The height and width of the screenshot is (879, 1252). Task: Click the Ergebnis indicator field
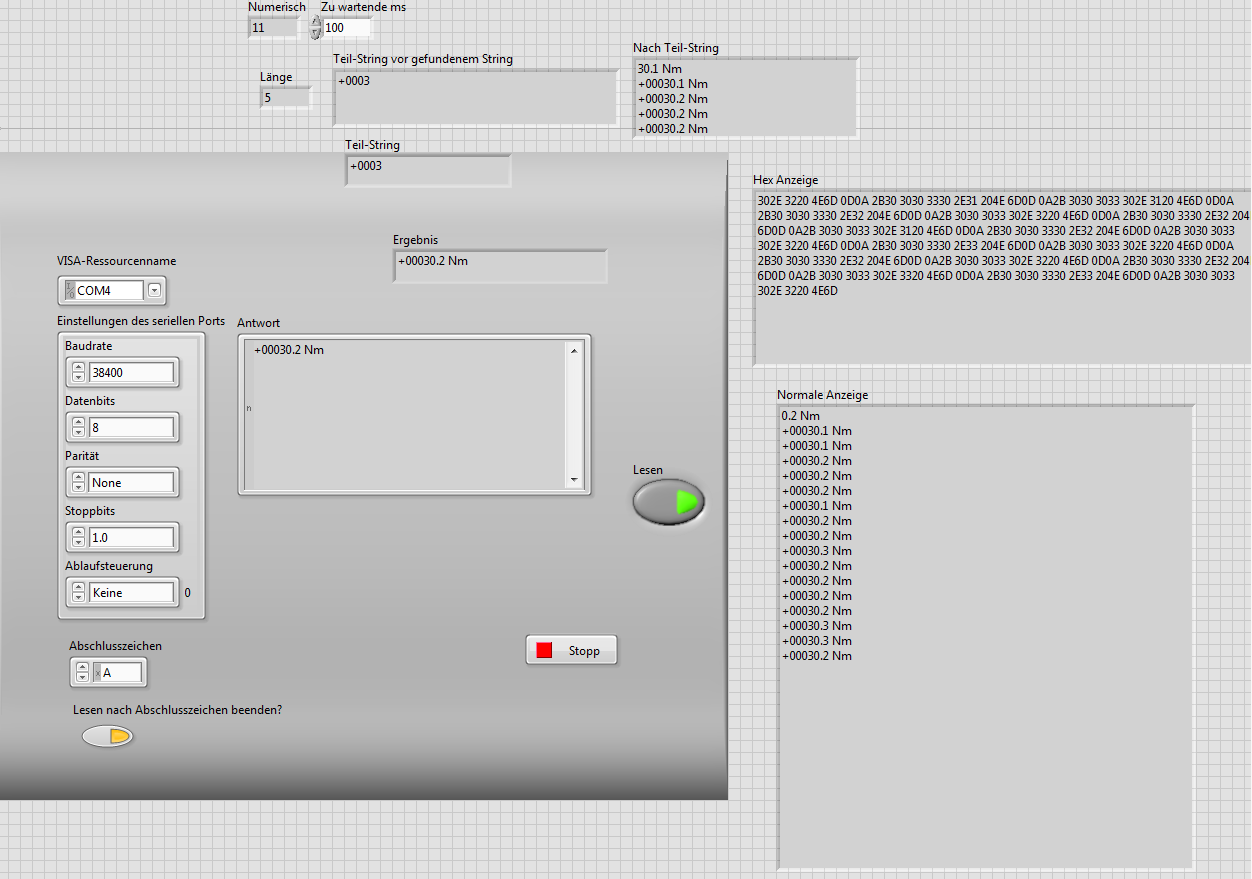click(500, 265)
